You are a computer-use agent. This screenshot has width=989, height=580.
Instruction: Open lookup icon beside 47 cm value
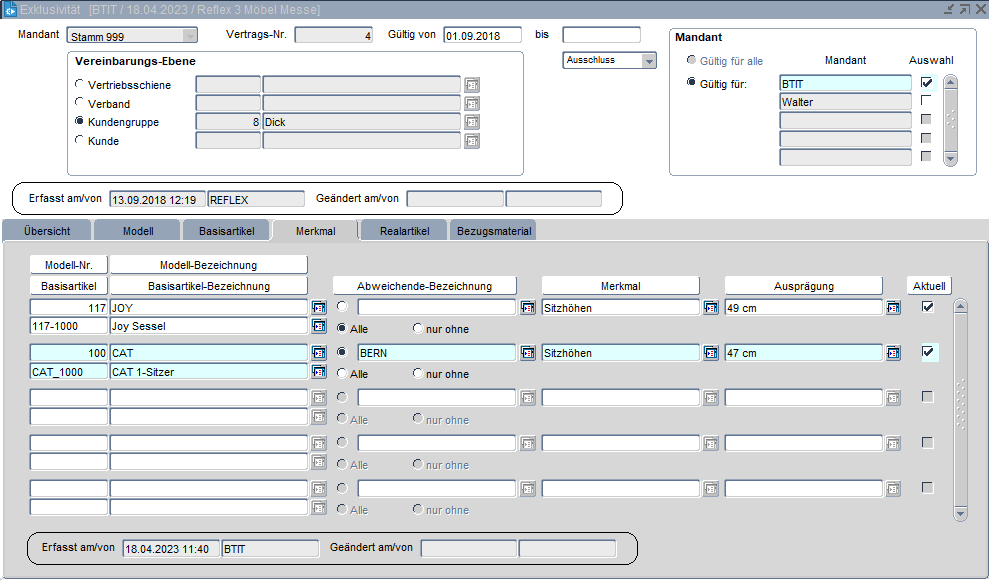pyautogui.click(x=893, y=353)
